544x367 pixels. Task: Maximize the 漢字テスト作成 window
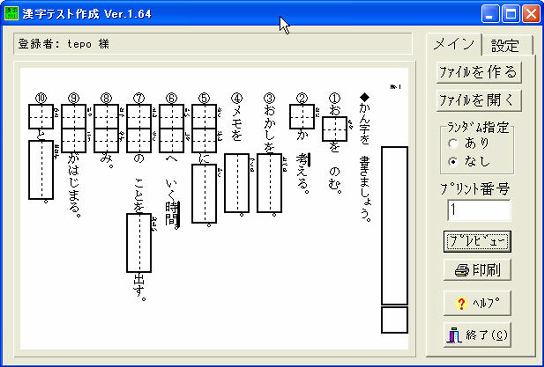pyautogui.click(x=511, y=14)
